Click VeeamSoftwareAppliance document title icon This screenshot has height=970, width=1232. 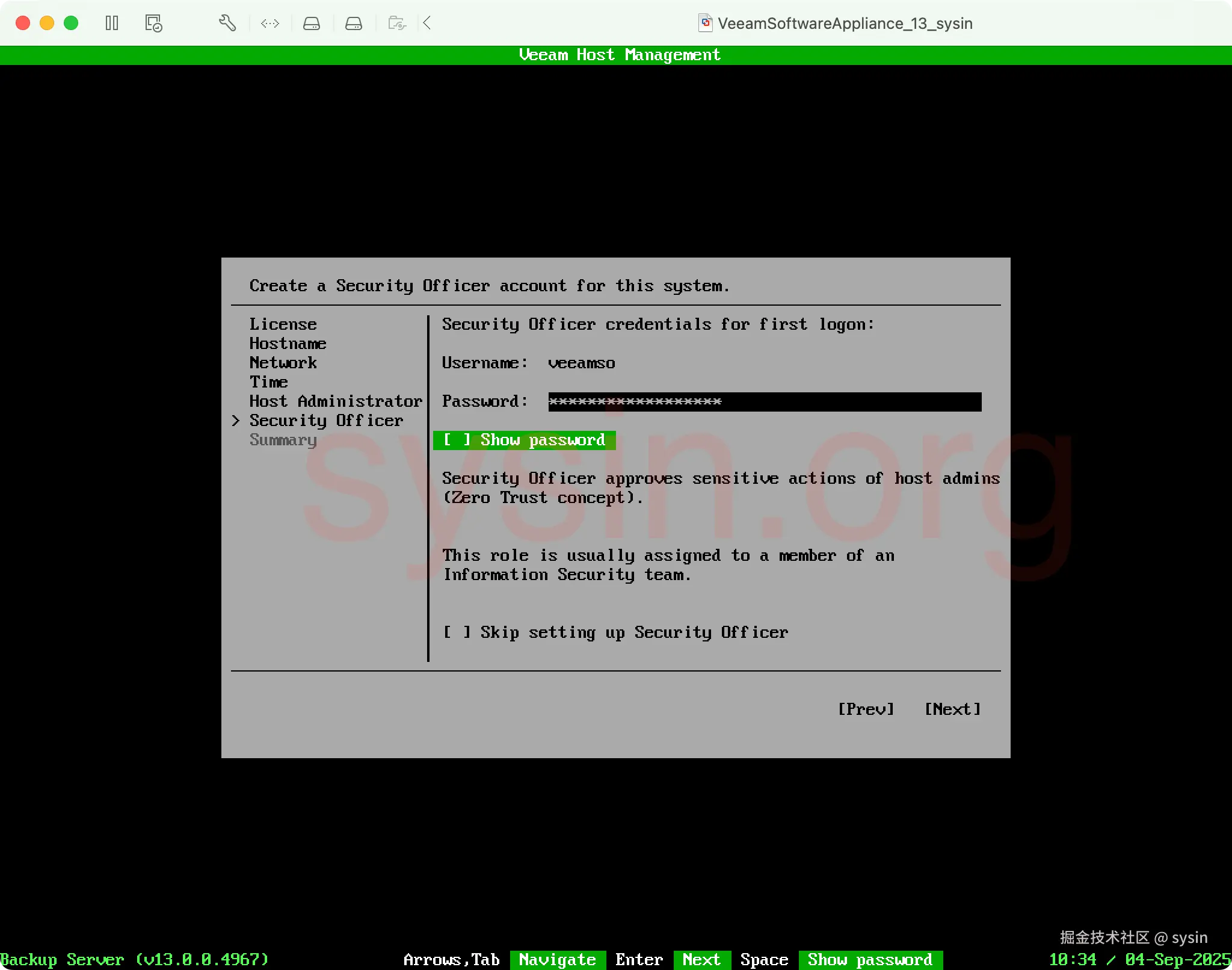point(705,23)
